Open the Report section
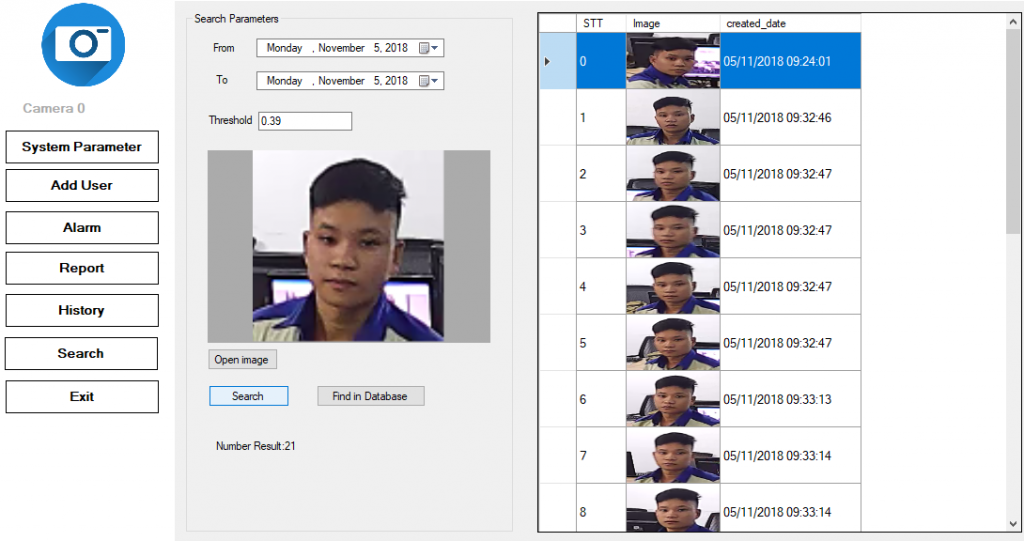This screenshot has width=1024, height=541. [x=82, y=268]
